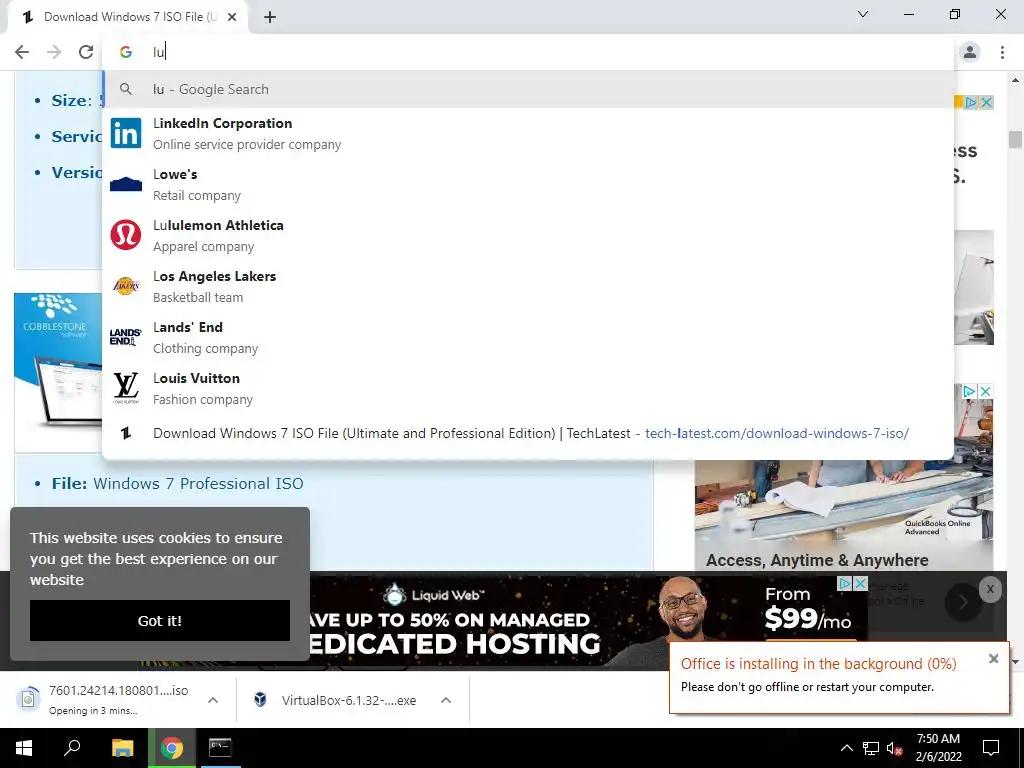Open the taskbar clock showing 7:50 AM
Image resolution: width=1024 pixels, height=768 pixels.
pos(938,748)
